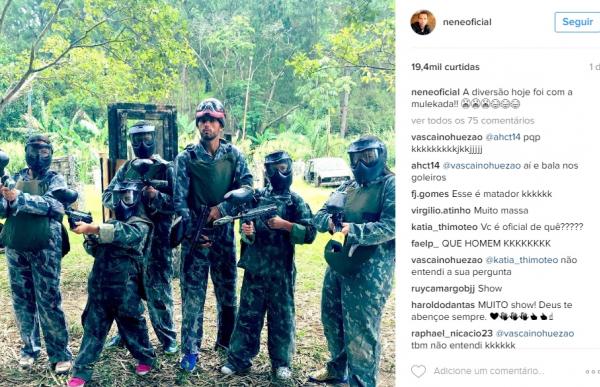
Task: Open commenter faelp_ profile
Action: pos(425,243)
